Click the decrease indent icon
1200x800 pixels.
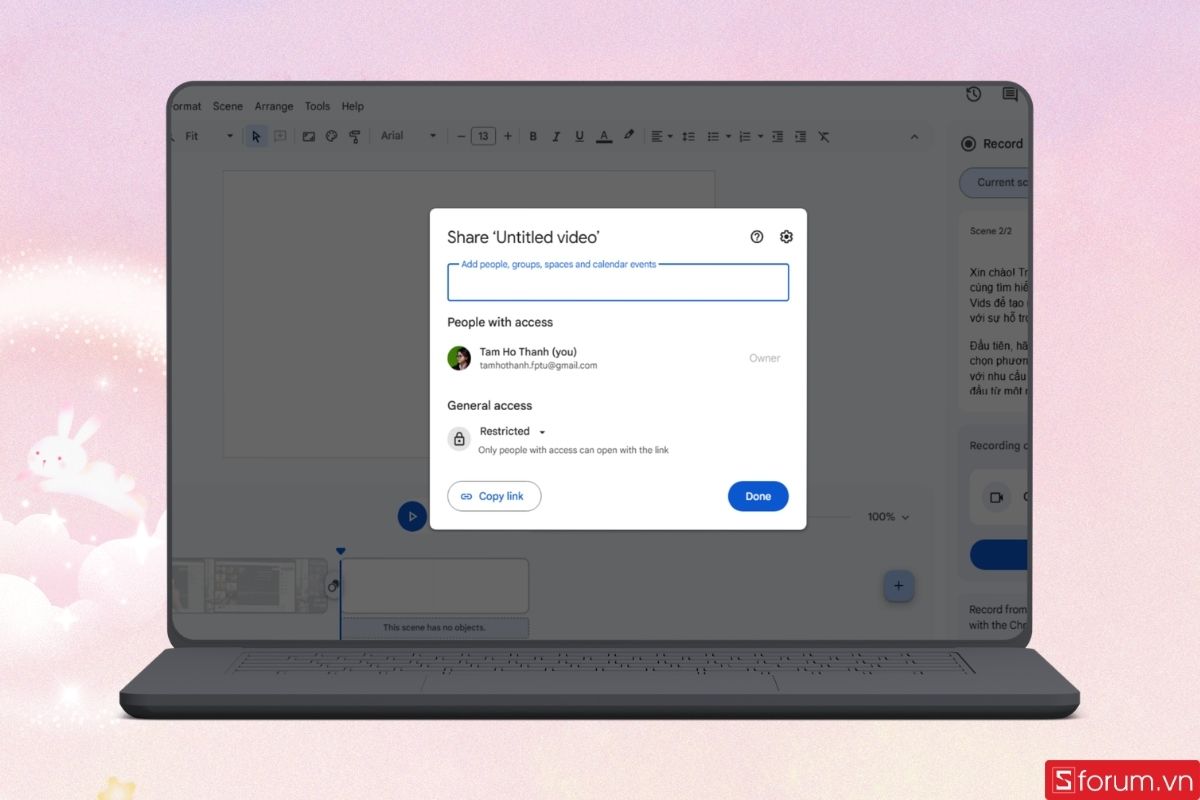[777, 136]
